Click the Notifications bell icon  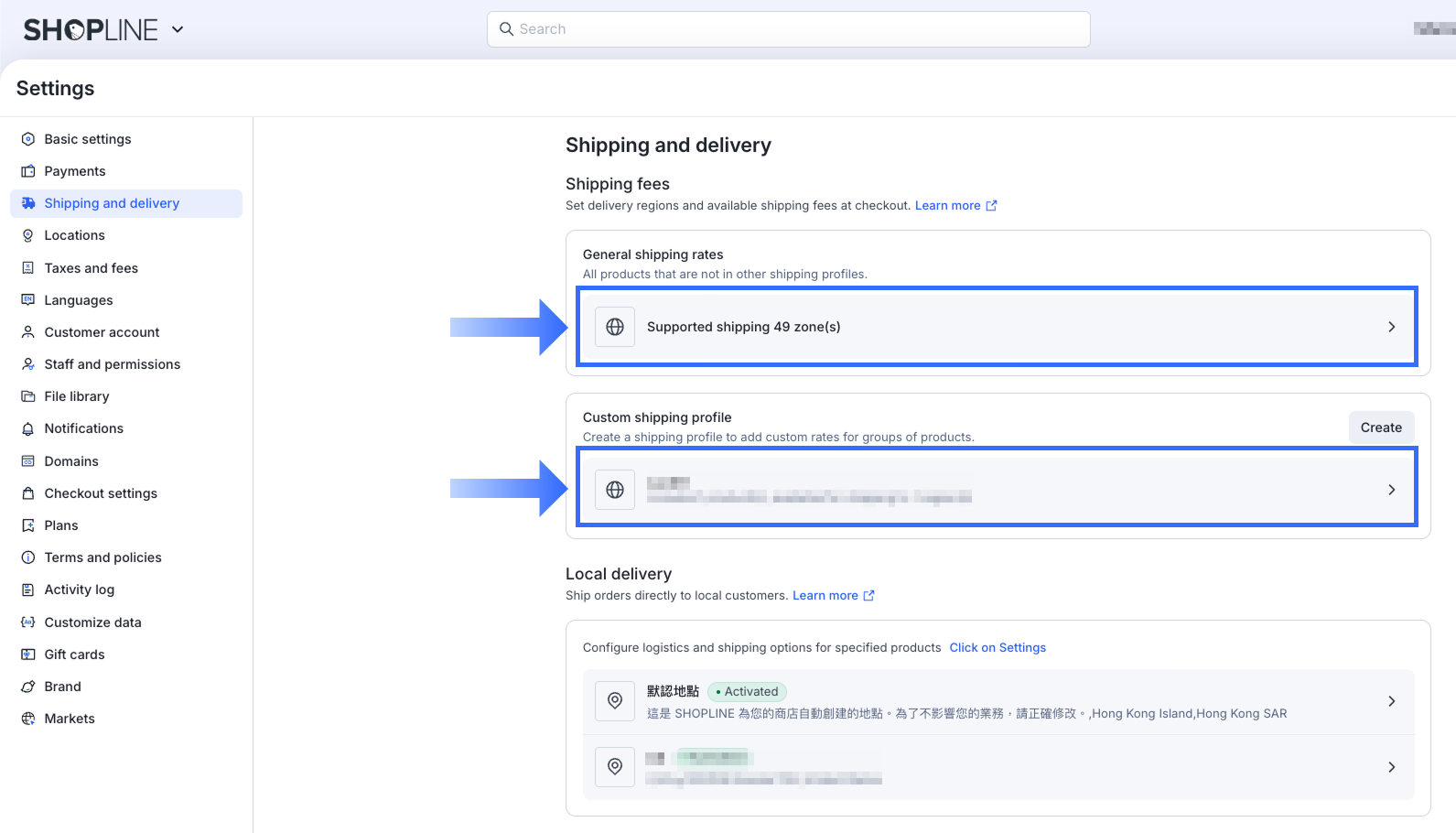[28, 428]
